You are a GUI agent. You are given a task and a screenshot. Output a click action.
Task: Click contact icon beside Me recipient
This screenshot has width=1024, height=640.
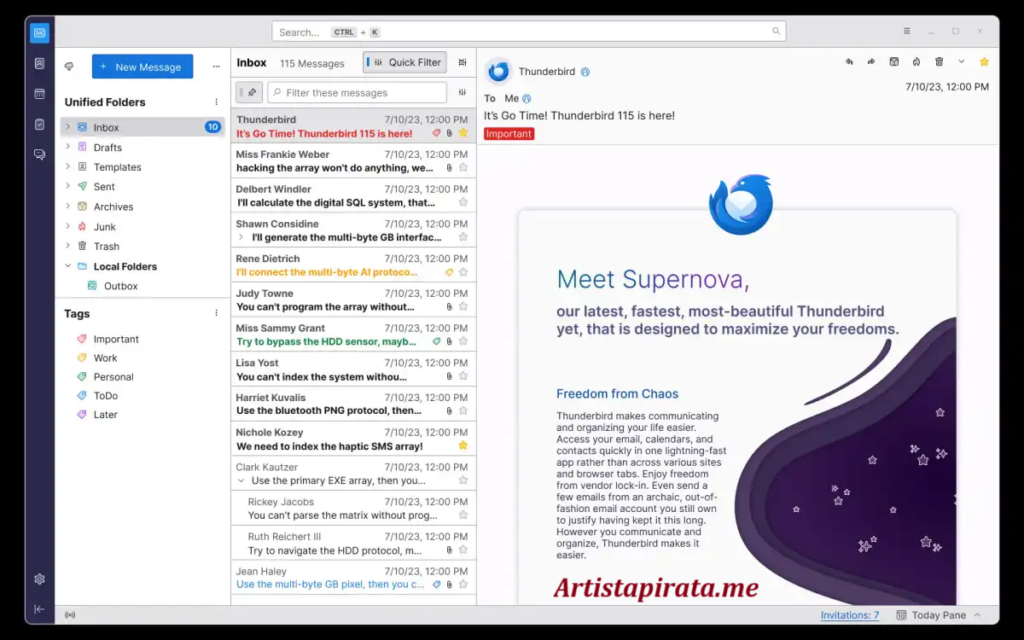point(526,99)
